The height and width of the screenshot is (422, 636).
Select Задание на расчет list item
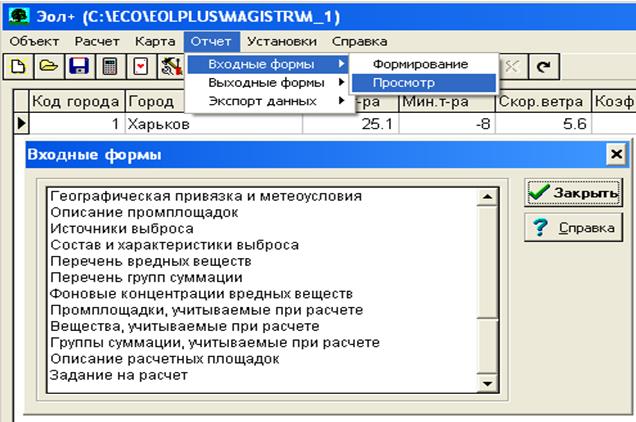117,375
